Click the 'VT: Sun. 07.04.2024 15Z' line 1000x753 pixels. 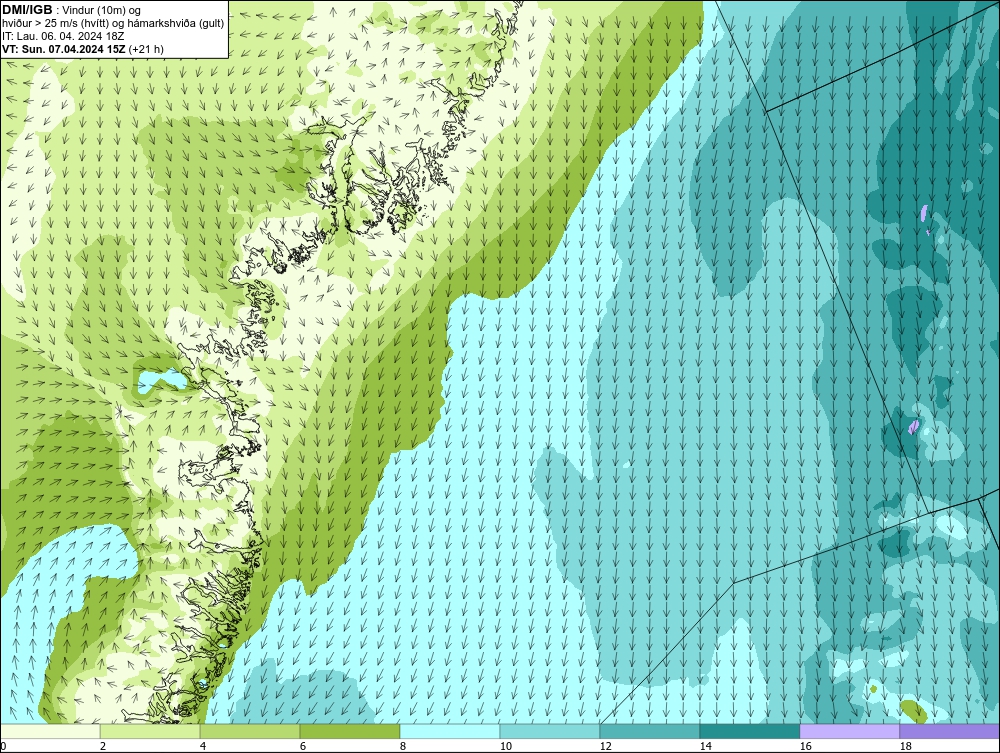(64, 49)
